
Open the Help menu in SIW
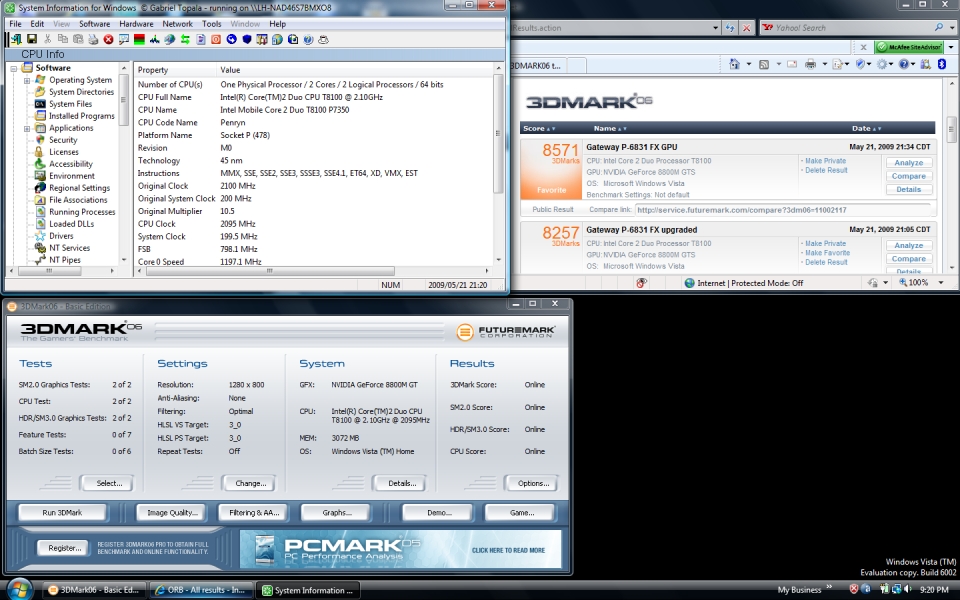coord(277,24)
